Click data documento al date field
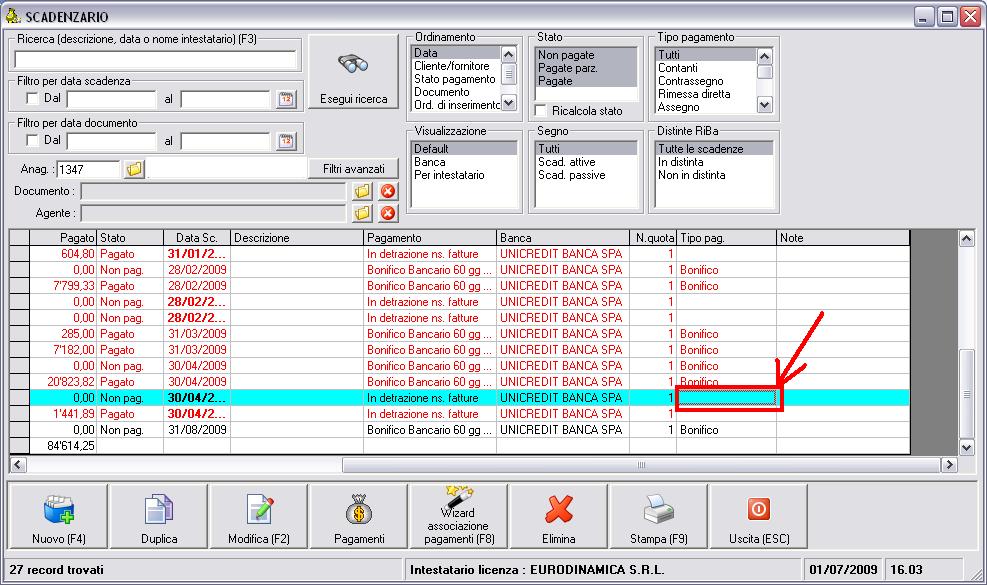 click(x=225, y=141)
